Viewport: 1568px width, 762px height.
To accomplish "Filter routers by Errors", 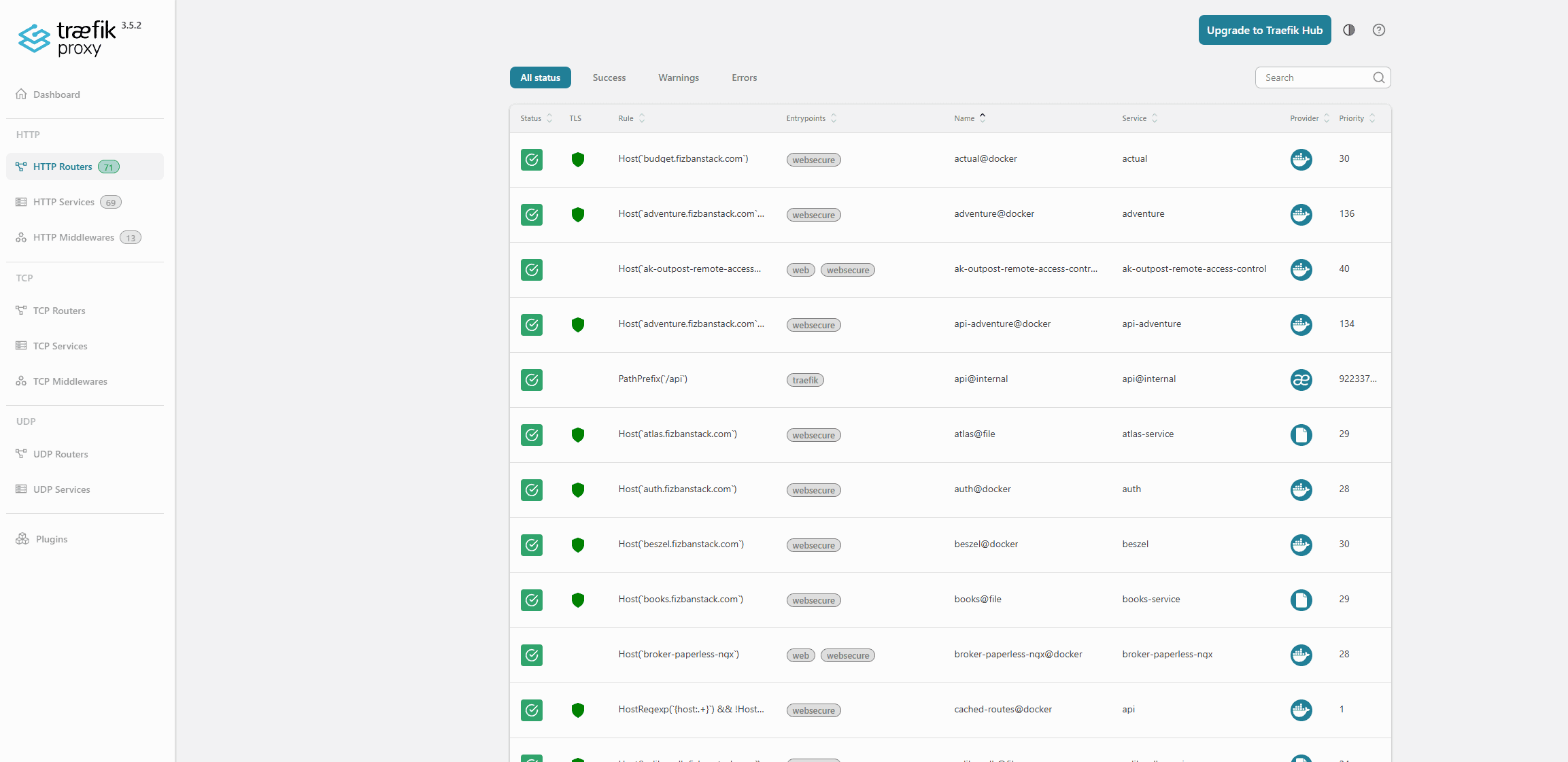I will pyautogui.click(x=745, y=77).
